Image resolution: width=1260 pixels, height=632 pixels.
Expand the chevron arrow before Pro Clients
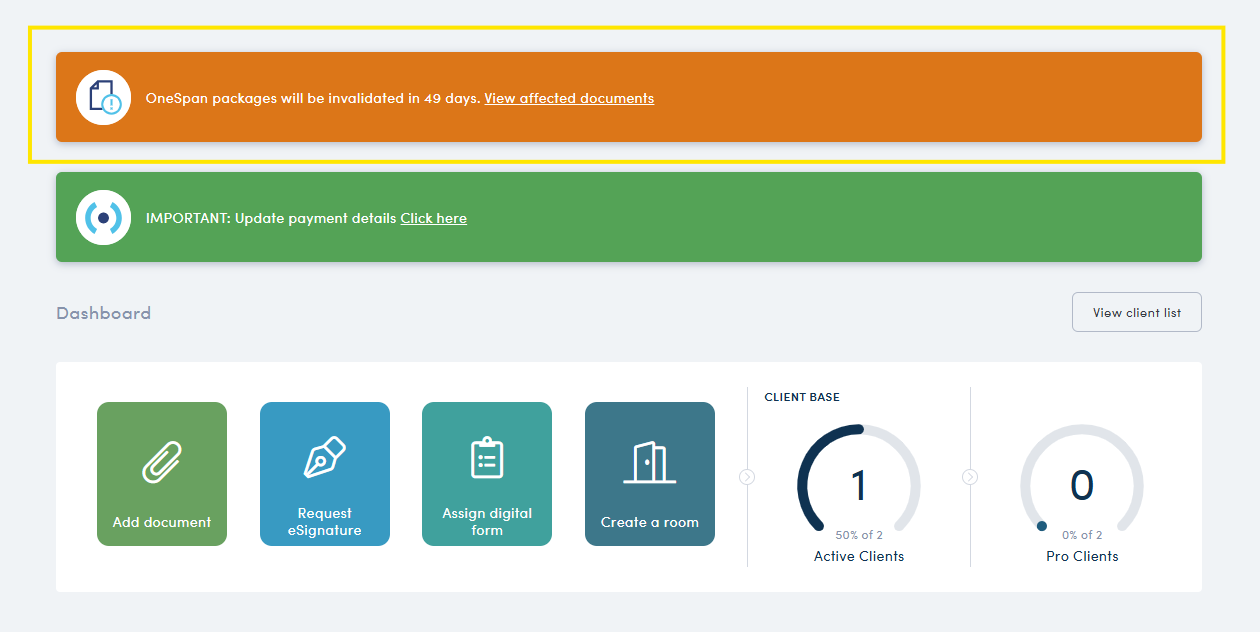tap(970, 477)
